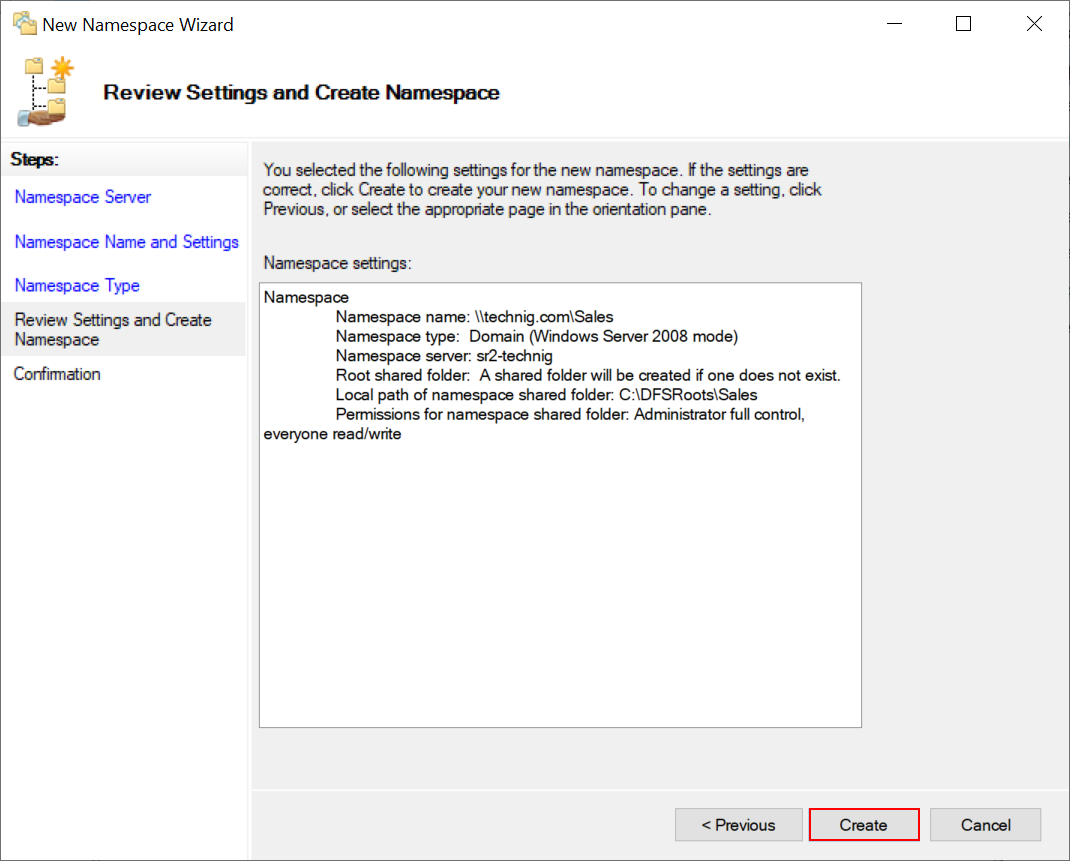Click the Review Settings and Create Namespace heading
The height and width of the screenshot is (861, 1070).
pos(299,92)
